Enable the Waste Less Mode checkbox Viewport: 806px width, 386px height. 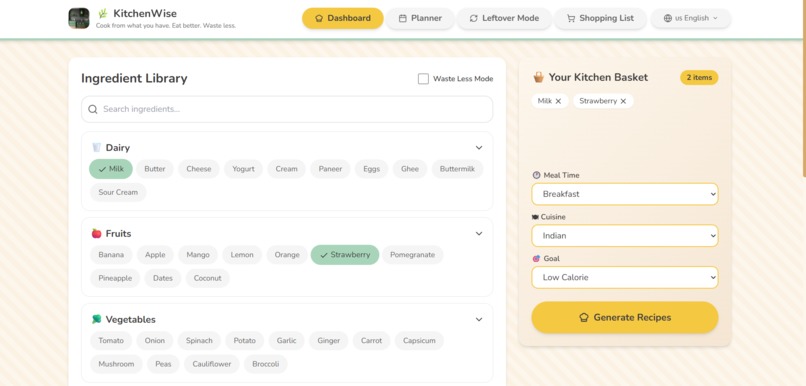(x=423, y=79)
